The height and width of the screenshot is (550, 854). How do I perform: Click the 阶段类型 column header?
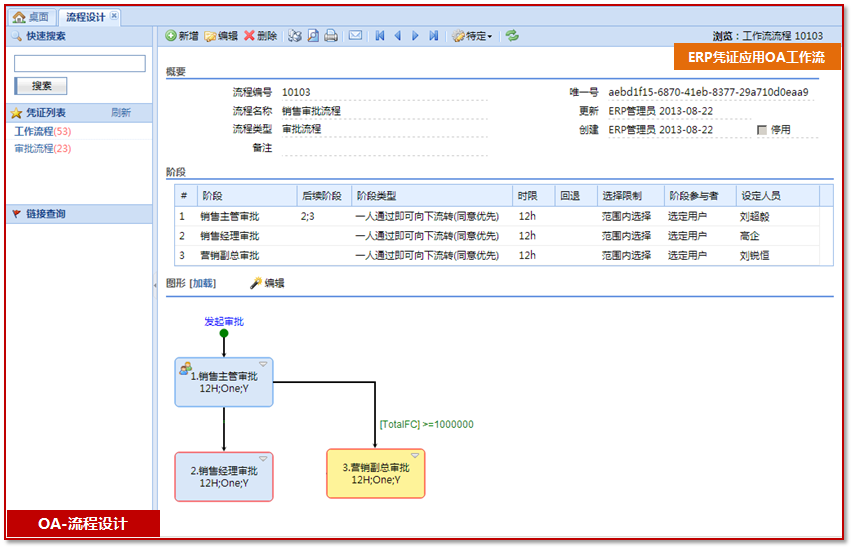(x=431, y=195)
